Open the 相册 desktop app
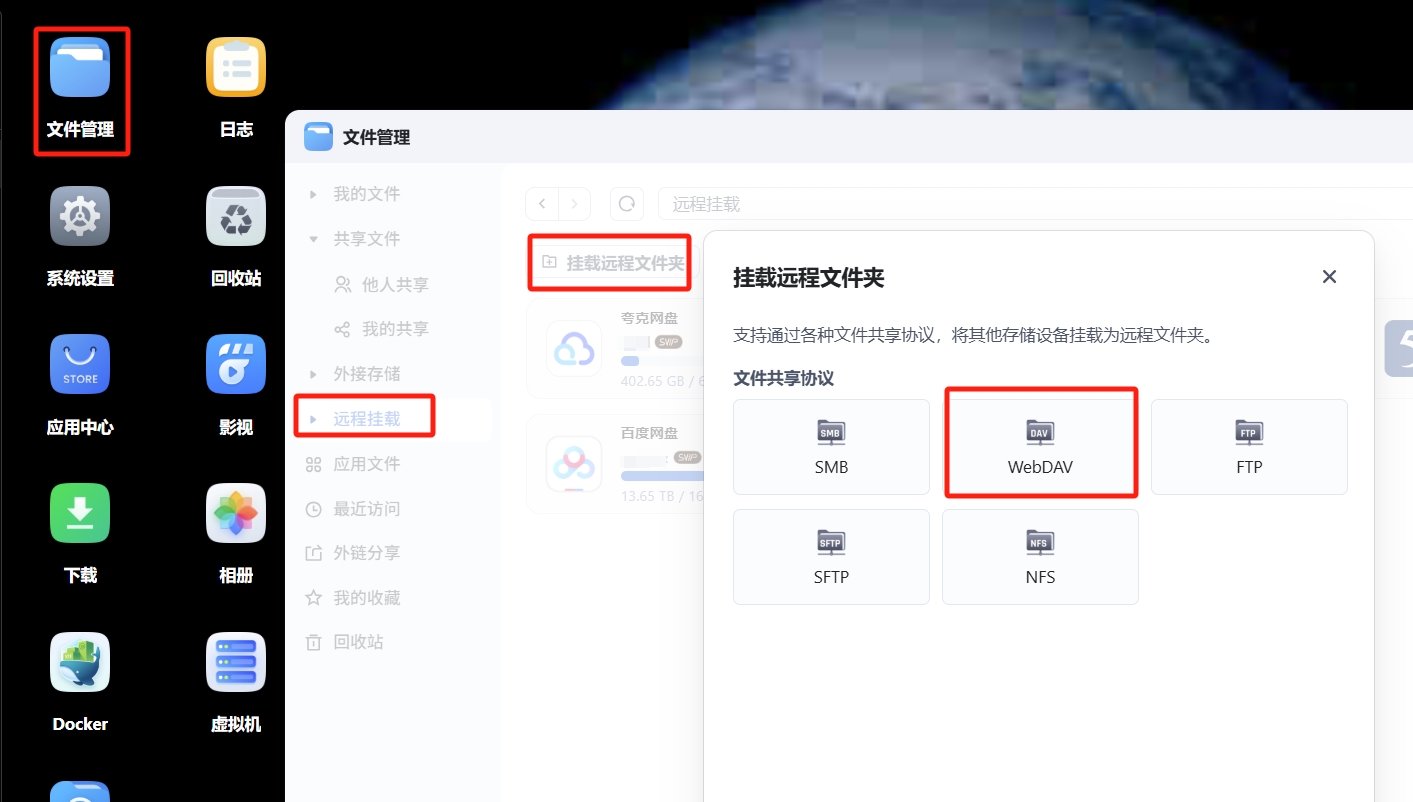1413x802 pixels. (x=236, y=513)
